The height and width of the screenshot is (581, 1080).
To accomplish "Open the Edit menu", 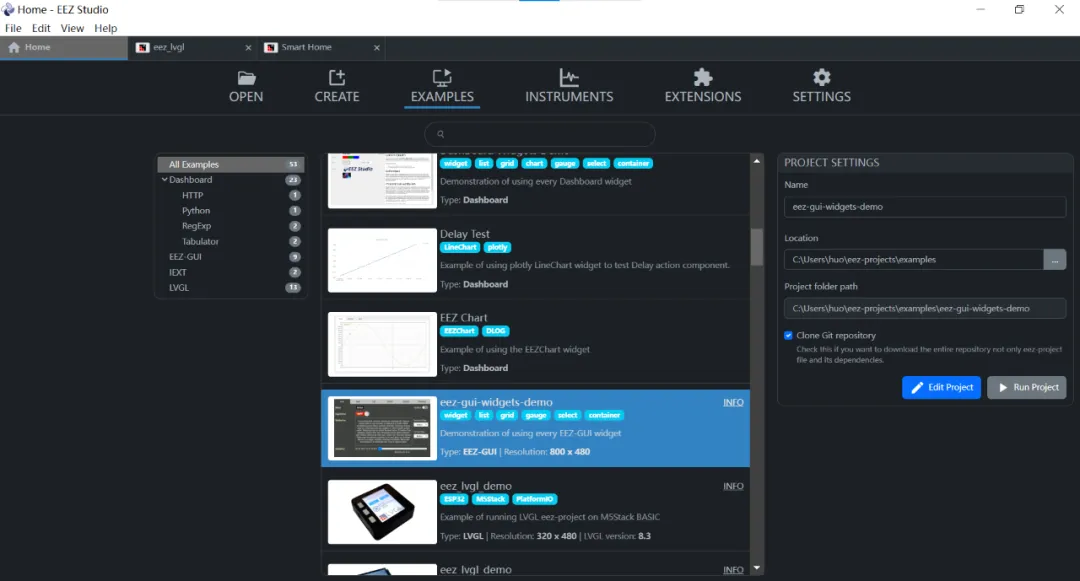I will tap(41, 28).
